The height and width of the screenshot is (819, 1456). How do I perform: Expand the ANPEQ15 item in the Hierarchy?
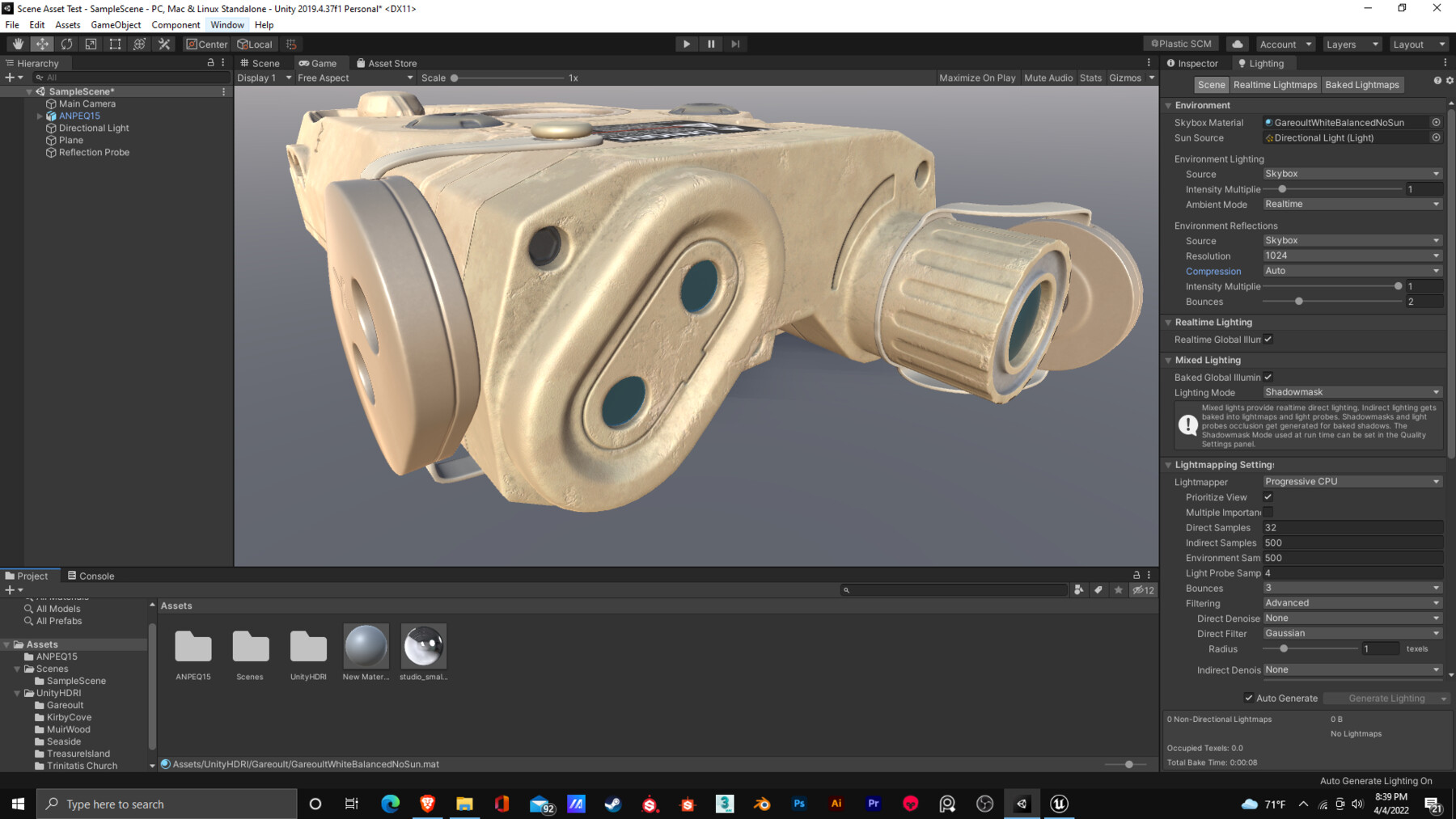click(x=39, y=116)
